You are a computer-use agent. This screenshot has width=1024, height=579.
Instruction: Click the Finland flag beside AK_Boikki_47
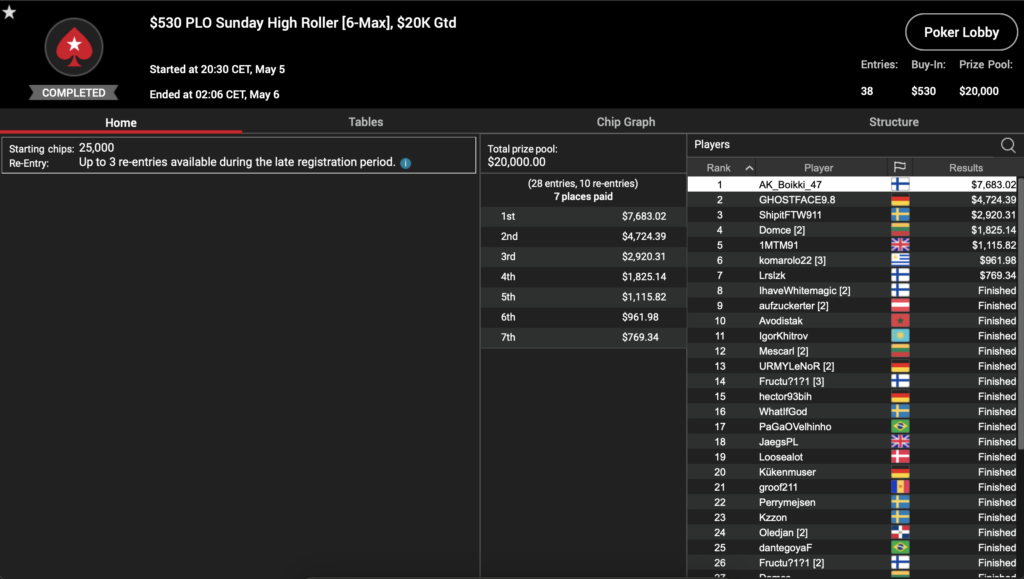coord(900,185)
